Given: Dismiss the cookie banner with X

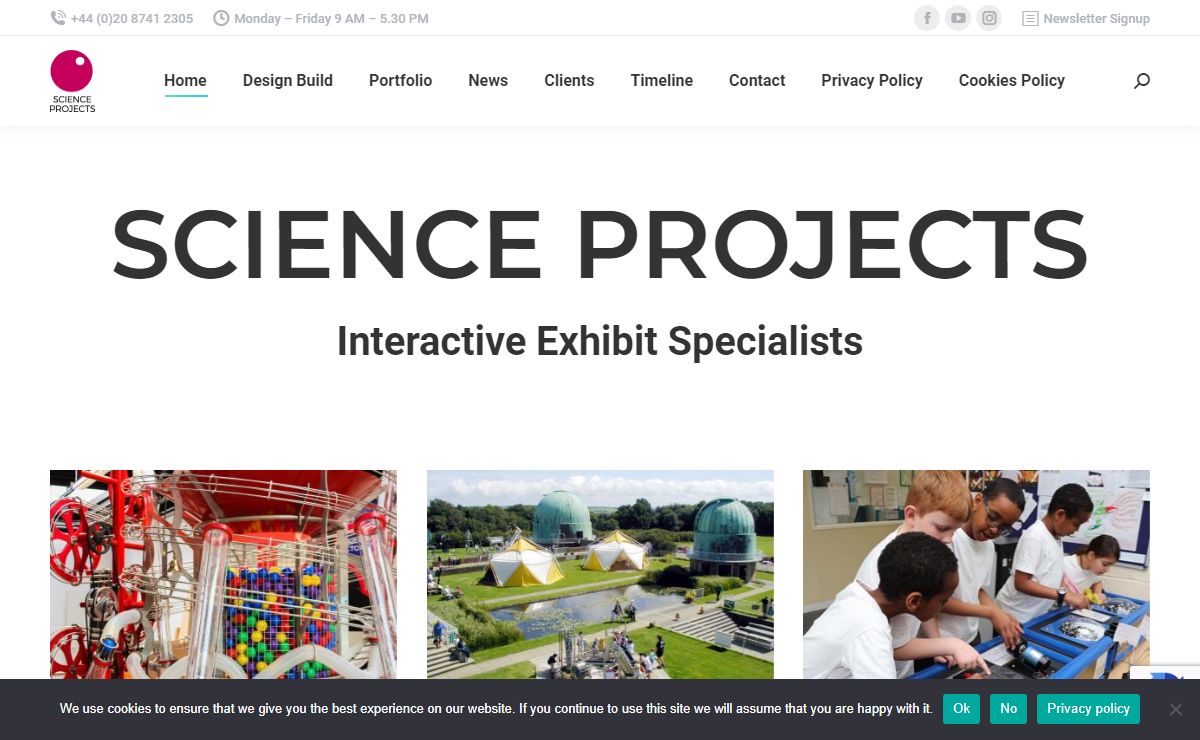Looking at the screenshot, I should 1176,709.
